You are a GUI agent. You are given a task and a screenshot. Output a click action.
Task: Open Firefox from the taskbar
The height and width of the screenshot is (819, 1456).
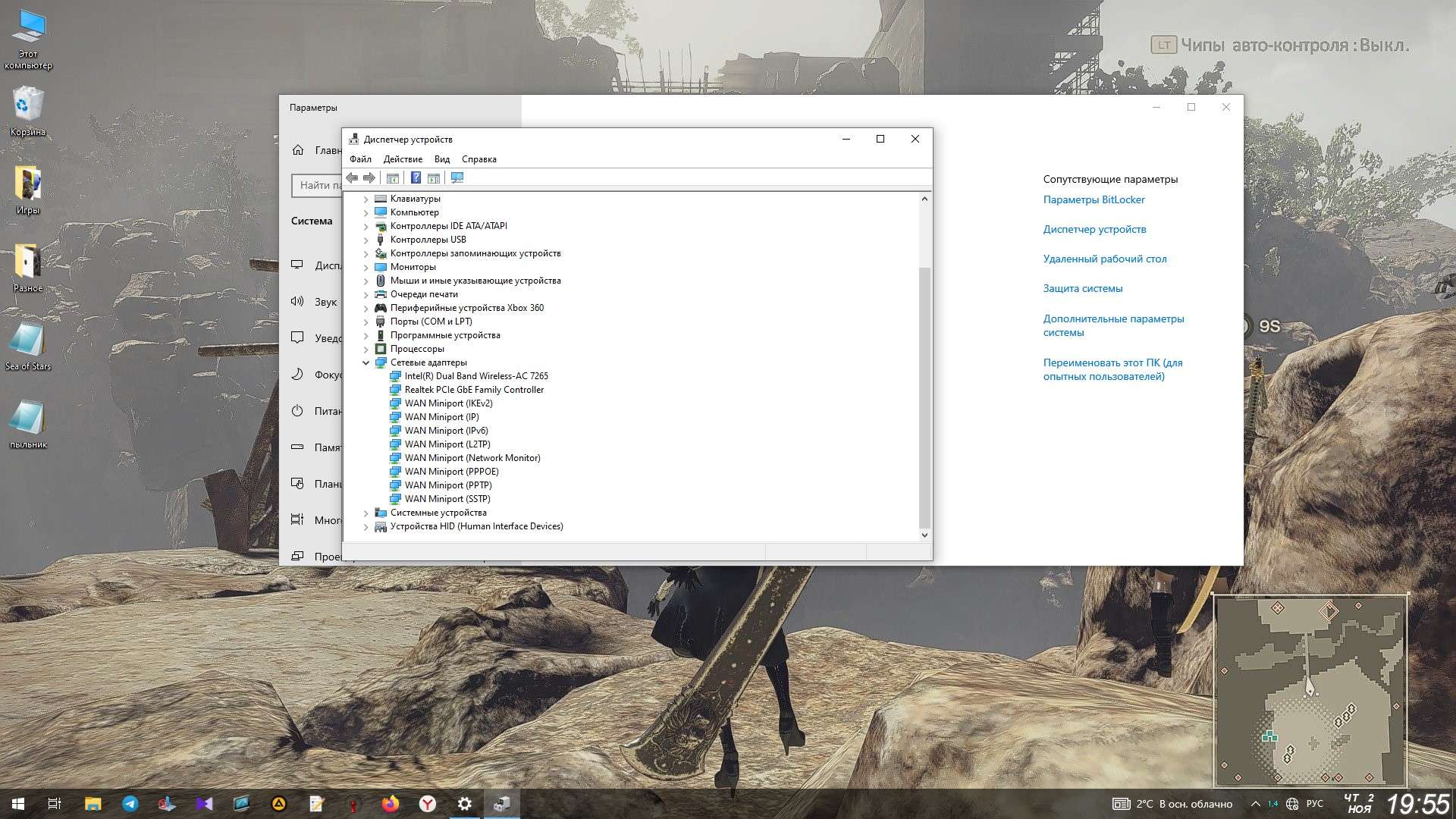[x=391, y=804]
